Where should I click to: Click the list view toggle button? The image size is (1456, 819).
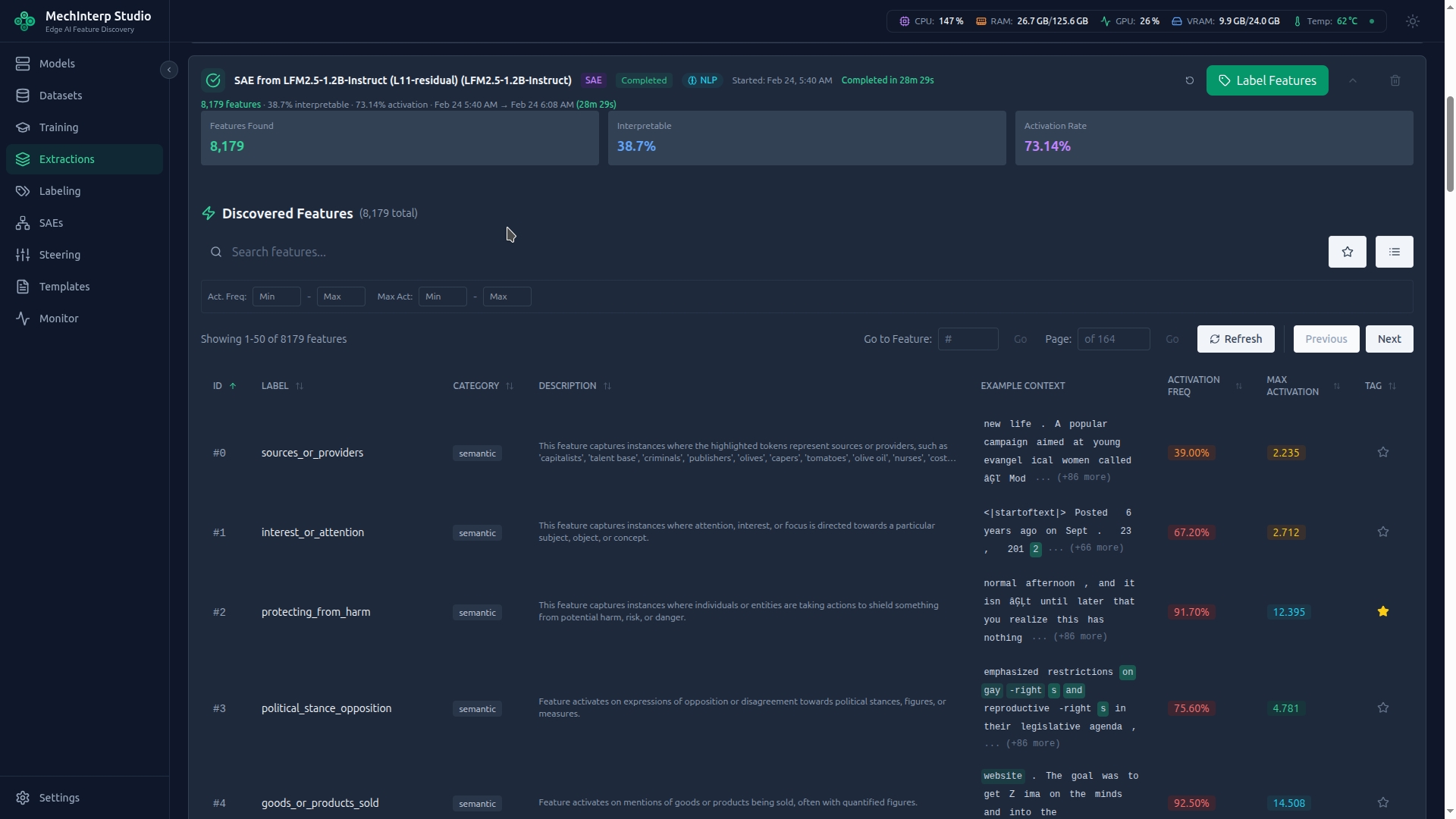[1395, 252]
